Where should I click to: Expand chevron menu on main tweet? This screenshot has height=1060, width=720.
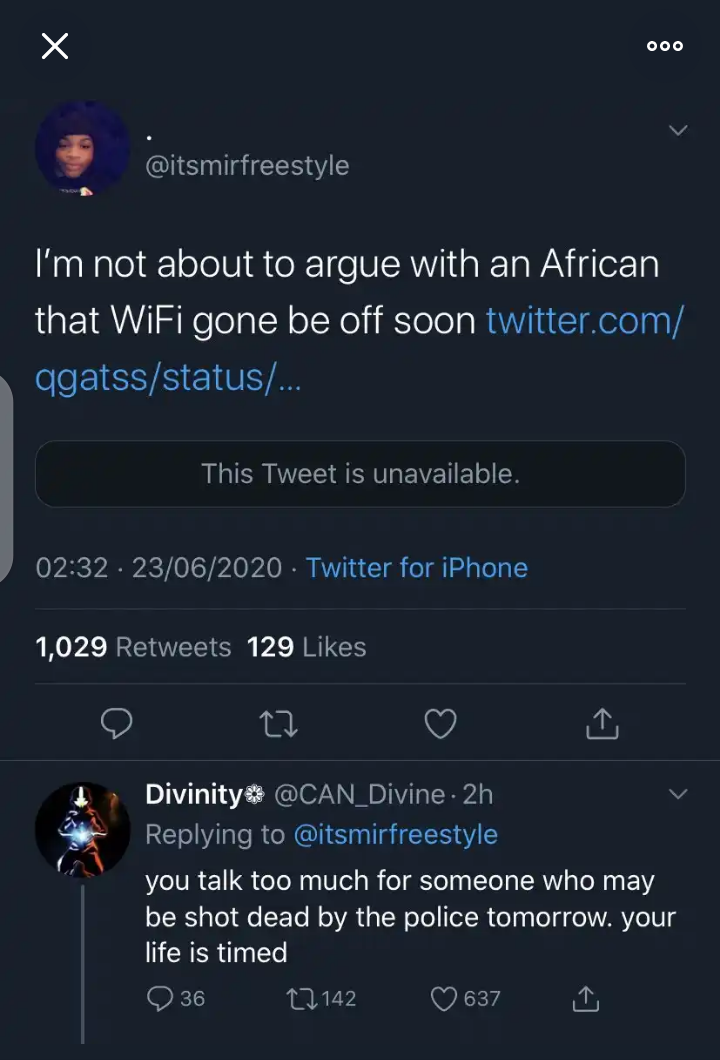[x=677, y=131]
